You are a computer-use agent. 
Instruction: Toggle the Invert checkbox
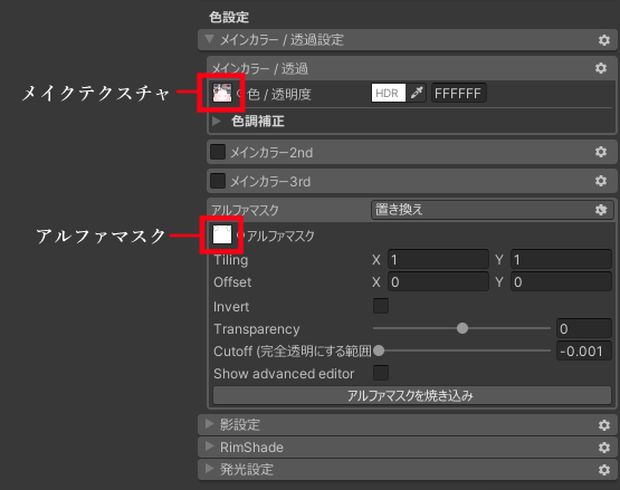click(x=381, y=306)
